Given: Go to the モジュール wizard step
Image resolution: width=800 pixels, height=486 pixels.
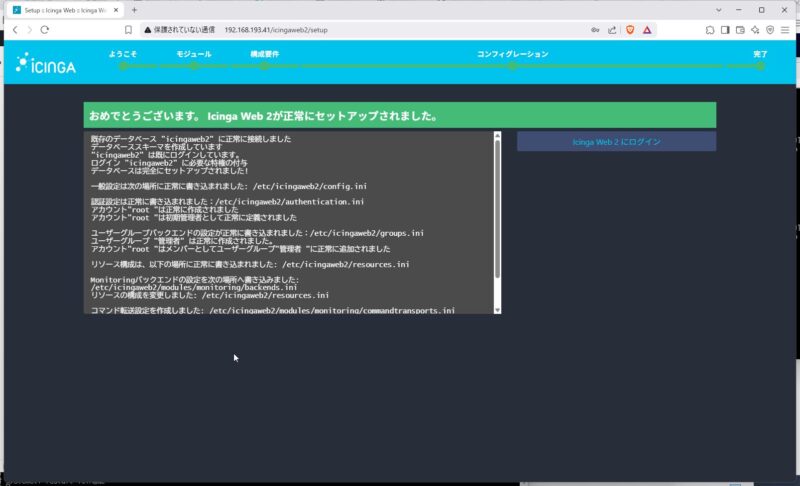Looking at the screenshot, I should point(193,54).
